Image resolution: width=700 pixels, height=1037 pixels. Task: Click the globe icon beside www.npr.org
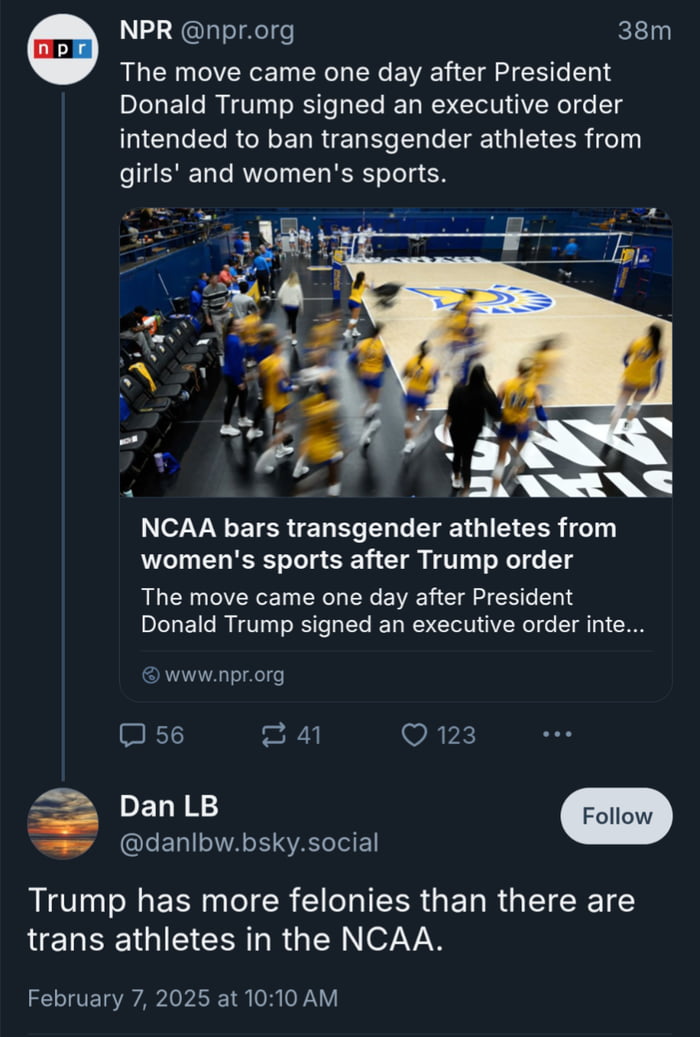pyautogui.click(x=151, y=675)
